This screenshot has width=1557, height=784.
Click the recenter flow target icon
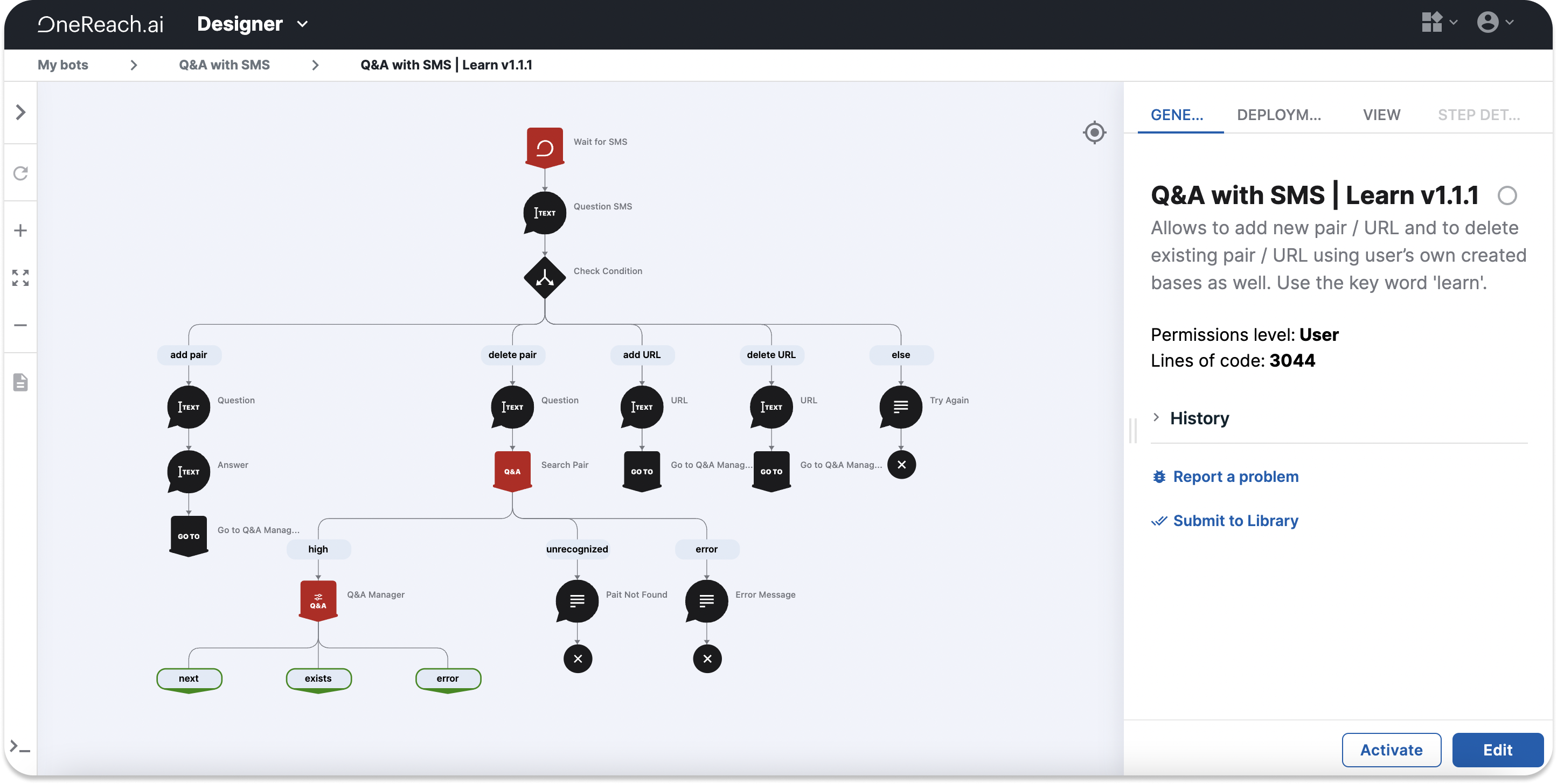[1094, 132]
